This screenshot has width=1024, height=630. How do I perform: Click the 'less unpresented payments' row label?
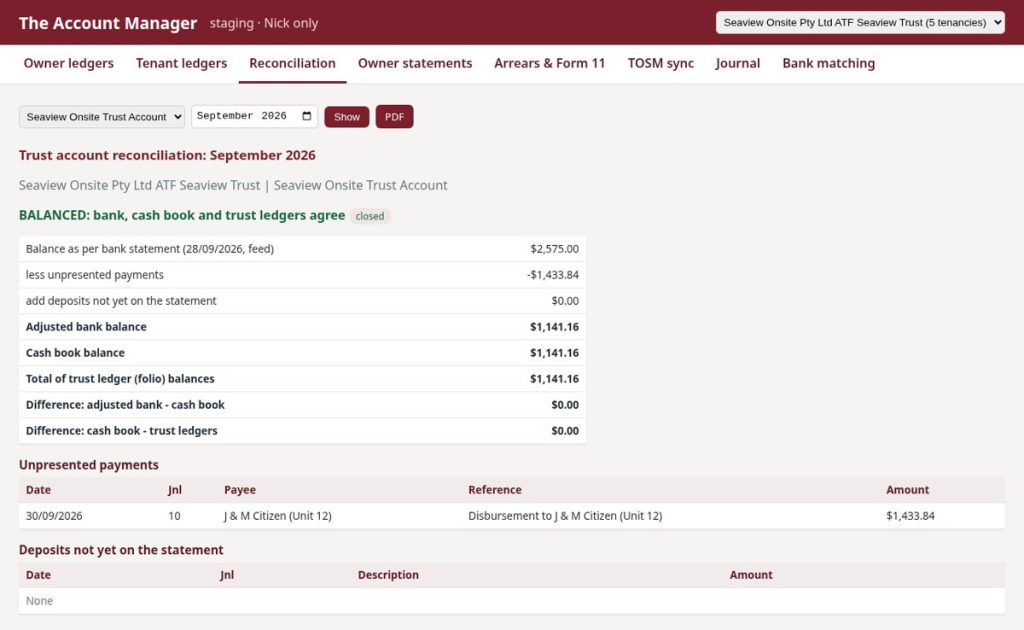[x=95, y=275]
